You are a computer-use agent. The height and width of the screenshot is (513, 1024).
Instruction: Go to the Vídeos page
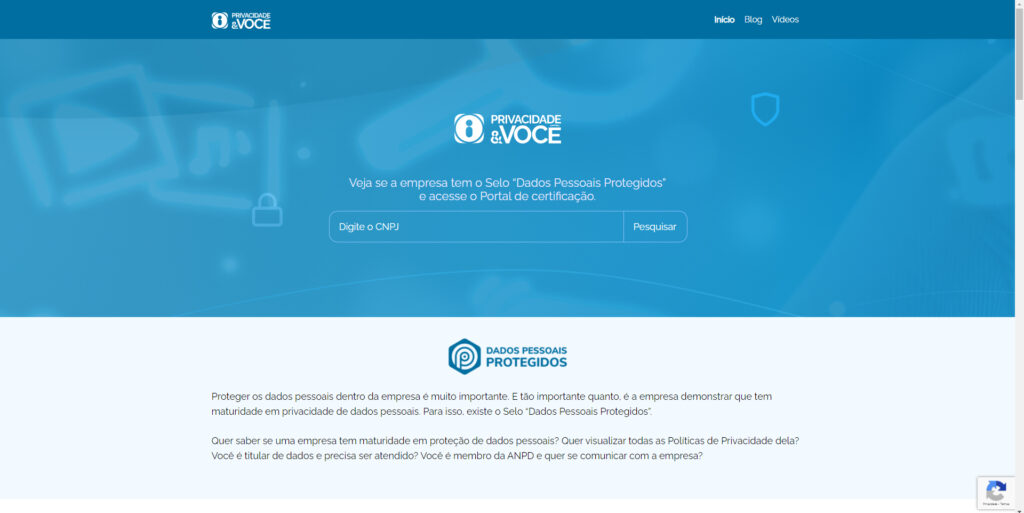pos(785,20)
